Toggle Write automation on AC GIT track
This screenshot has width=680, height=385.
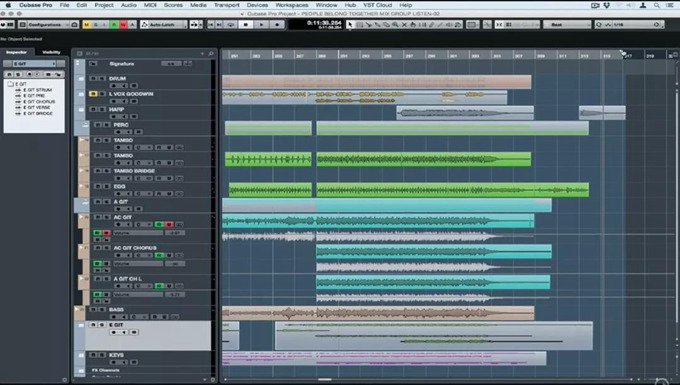click(x=169, y=224)
